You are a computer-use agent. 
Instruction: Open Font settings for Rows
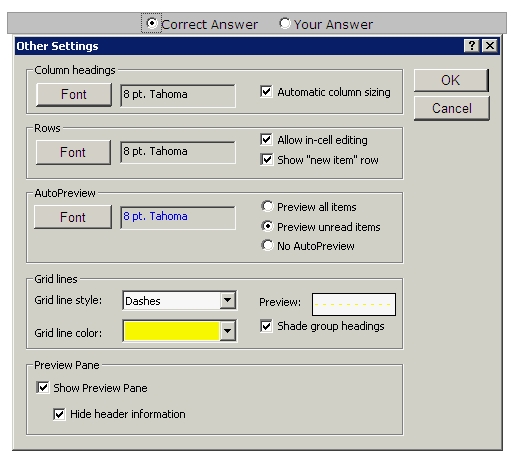tap(73, 152)
